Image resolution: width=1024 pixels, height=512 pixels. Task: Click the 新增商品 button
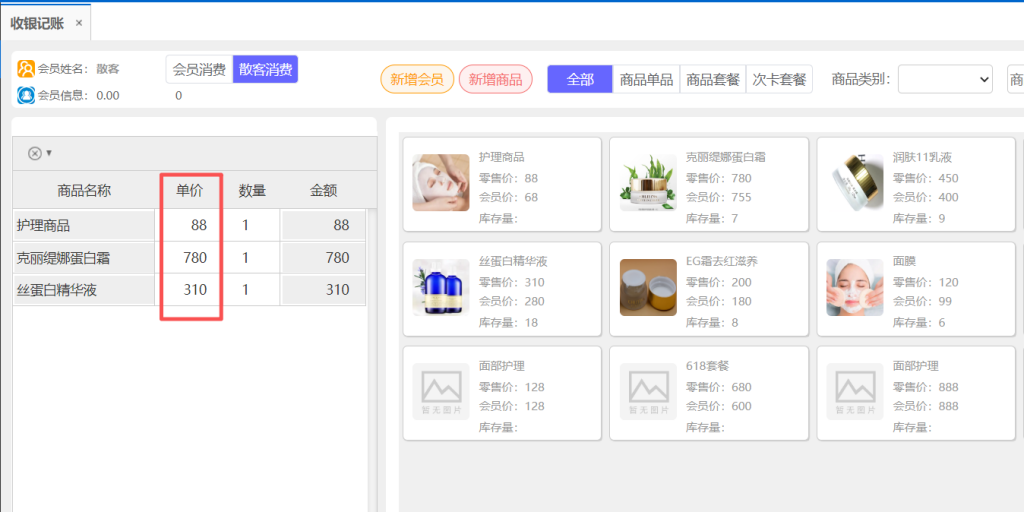pyautogui.click(x=496, y=79)
